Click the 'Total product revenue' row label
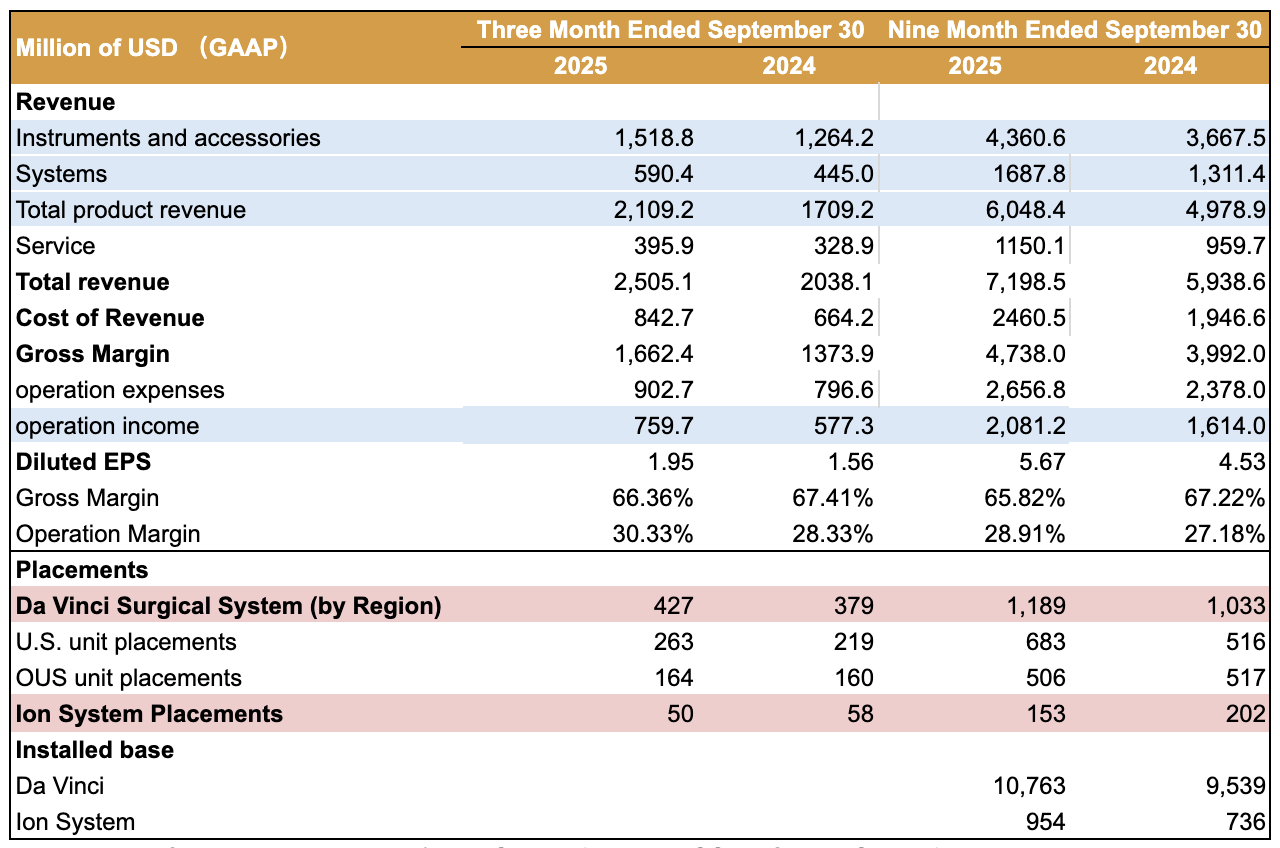This screenshot has height=848, width=1280. [x=131, y=210]
